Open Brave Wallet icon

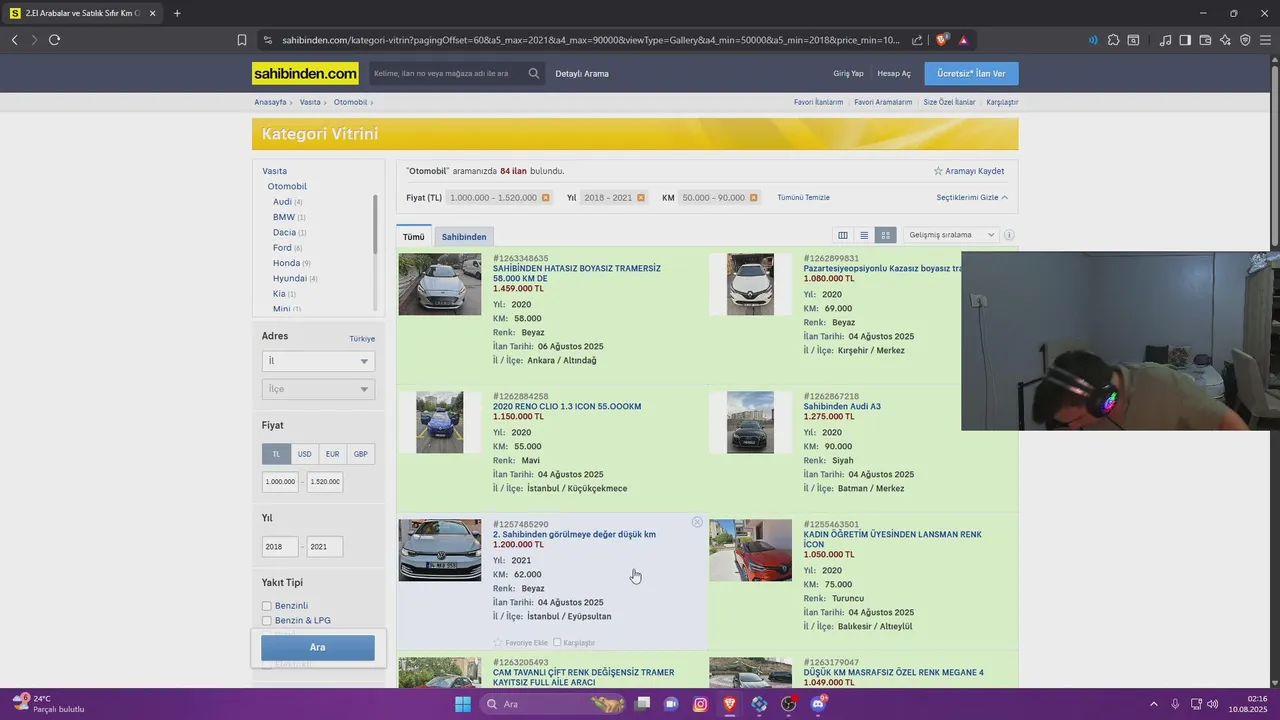[1205, 40]
